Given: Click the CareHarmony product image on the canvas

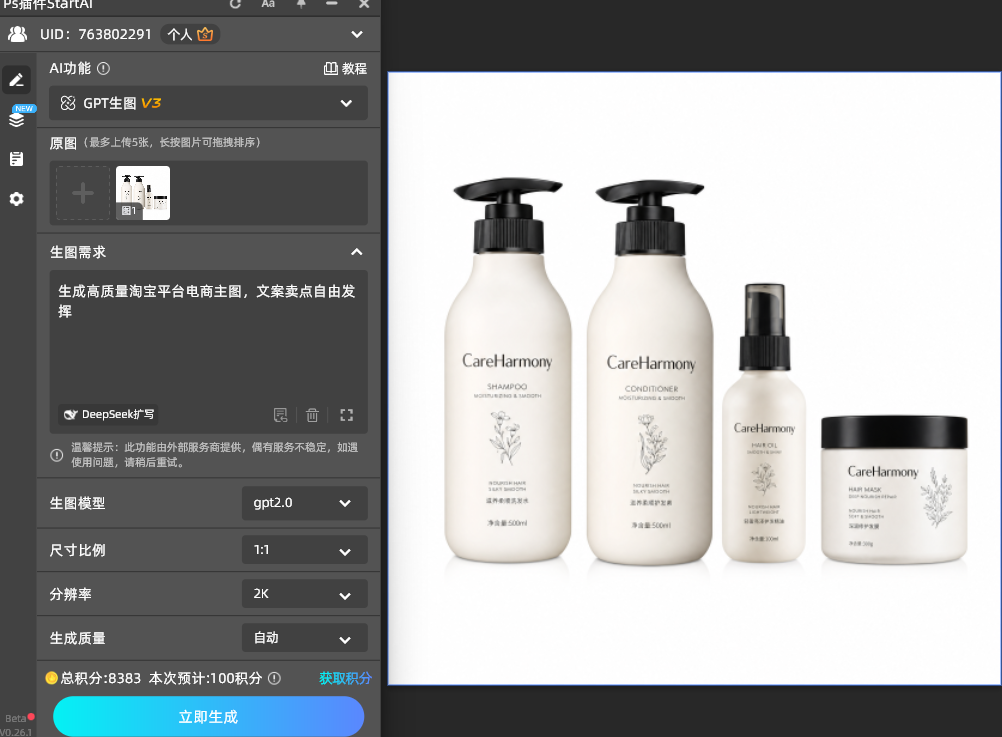Looking at the screenshot, I should click(x=694, y=378).
